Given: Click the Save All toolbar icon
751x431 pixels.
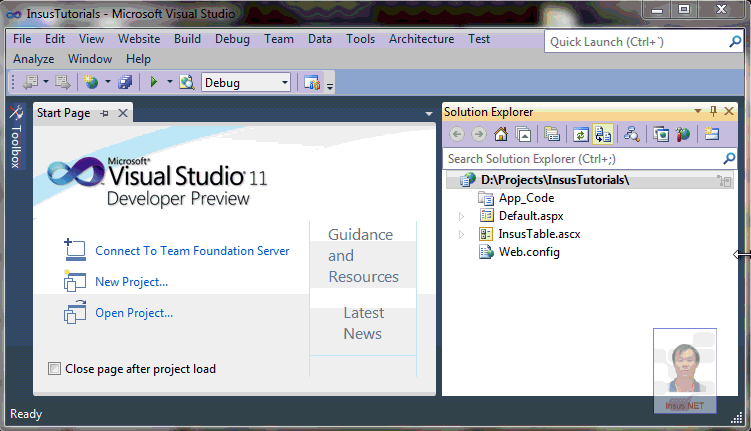Looking at the screenshot, I should pyautogui.click(x=125, y=82).
